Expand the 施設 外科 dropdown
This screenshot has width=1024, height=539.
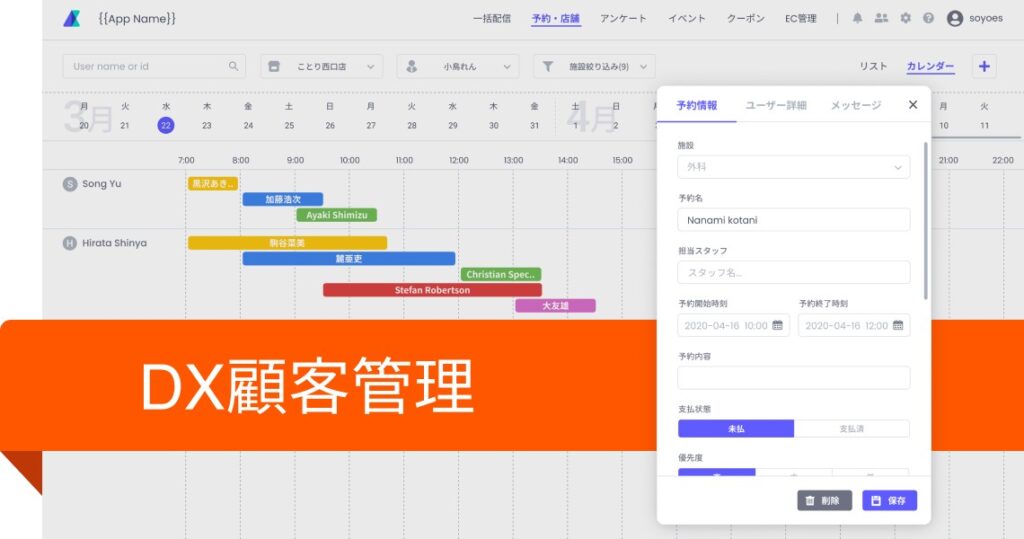[x=793, y=167]
